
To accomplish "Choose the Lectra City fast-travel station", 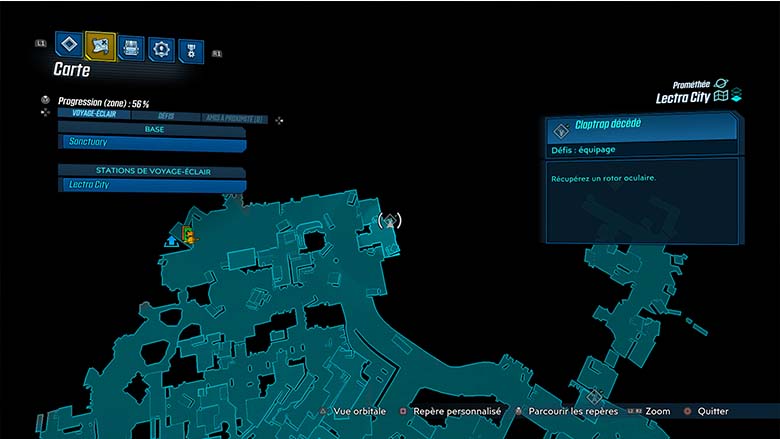I will click(x=152, y=185).
